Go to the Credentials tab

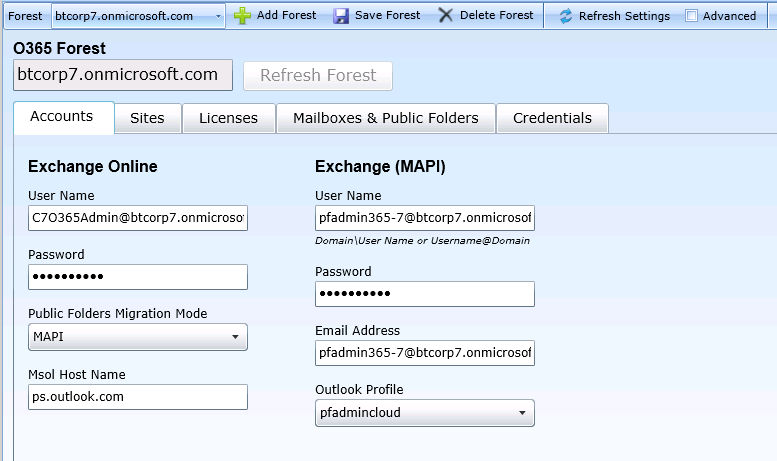pyautogui.click(x=552, y=118)
